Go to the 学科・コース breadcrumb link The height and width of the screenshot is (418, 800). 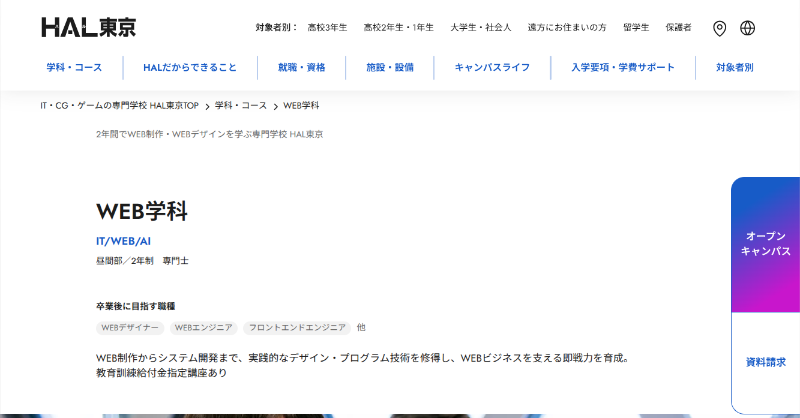[241, 106]
